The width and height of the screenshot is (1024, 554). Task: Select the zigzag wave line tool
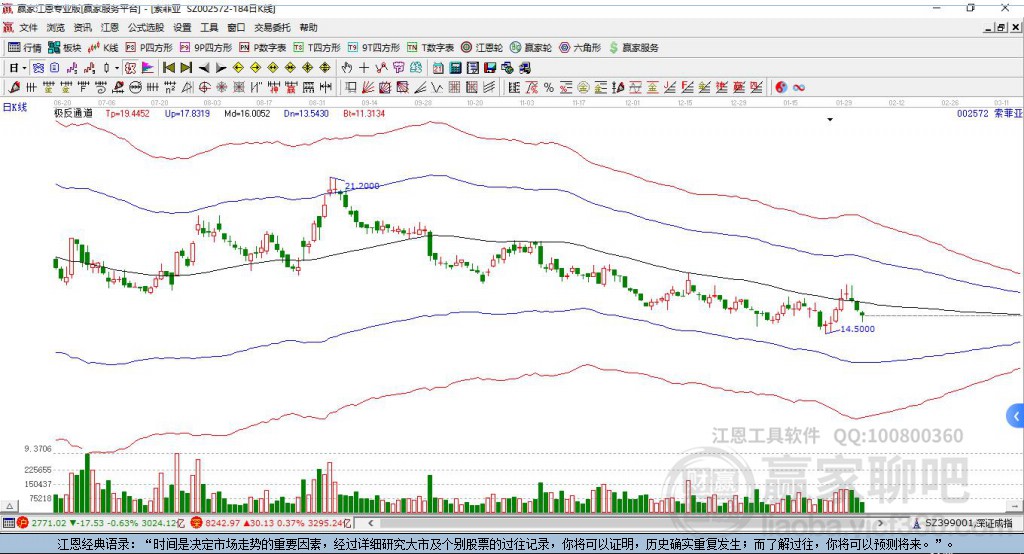coord(436,88)
